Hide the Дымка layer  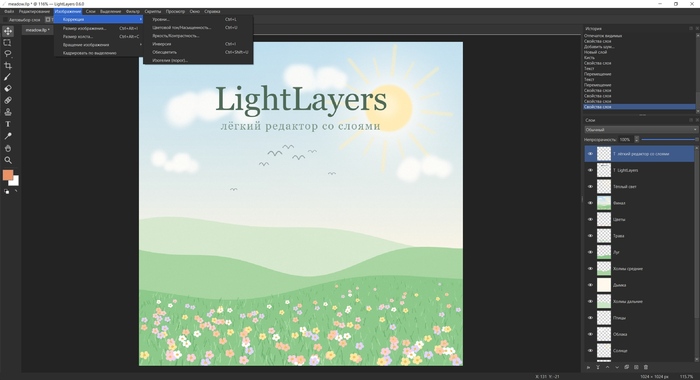pos(590,285)
